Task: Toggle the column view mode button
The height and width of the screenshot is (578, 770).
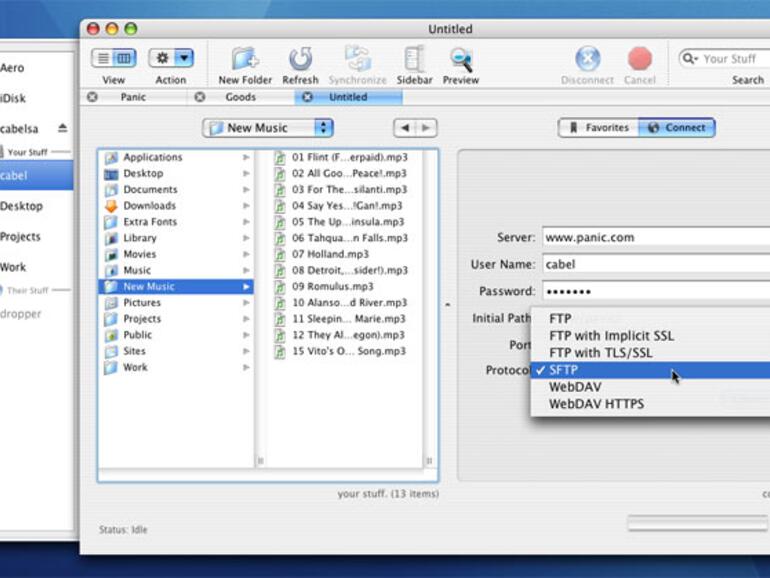Action: (x=124, y=59)
